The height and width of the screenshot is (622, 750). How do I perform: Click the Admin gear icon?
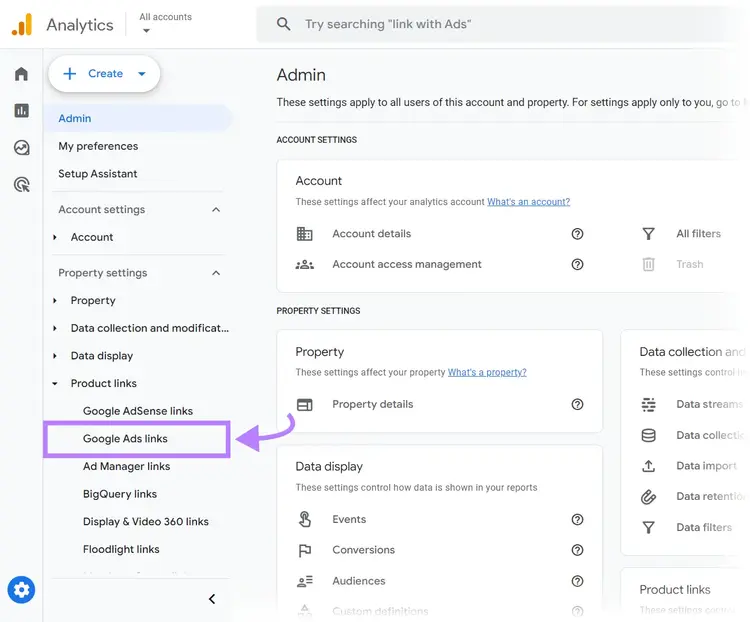tap(21, 590)
